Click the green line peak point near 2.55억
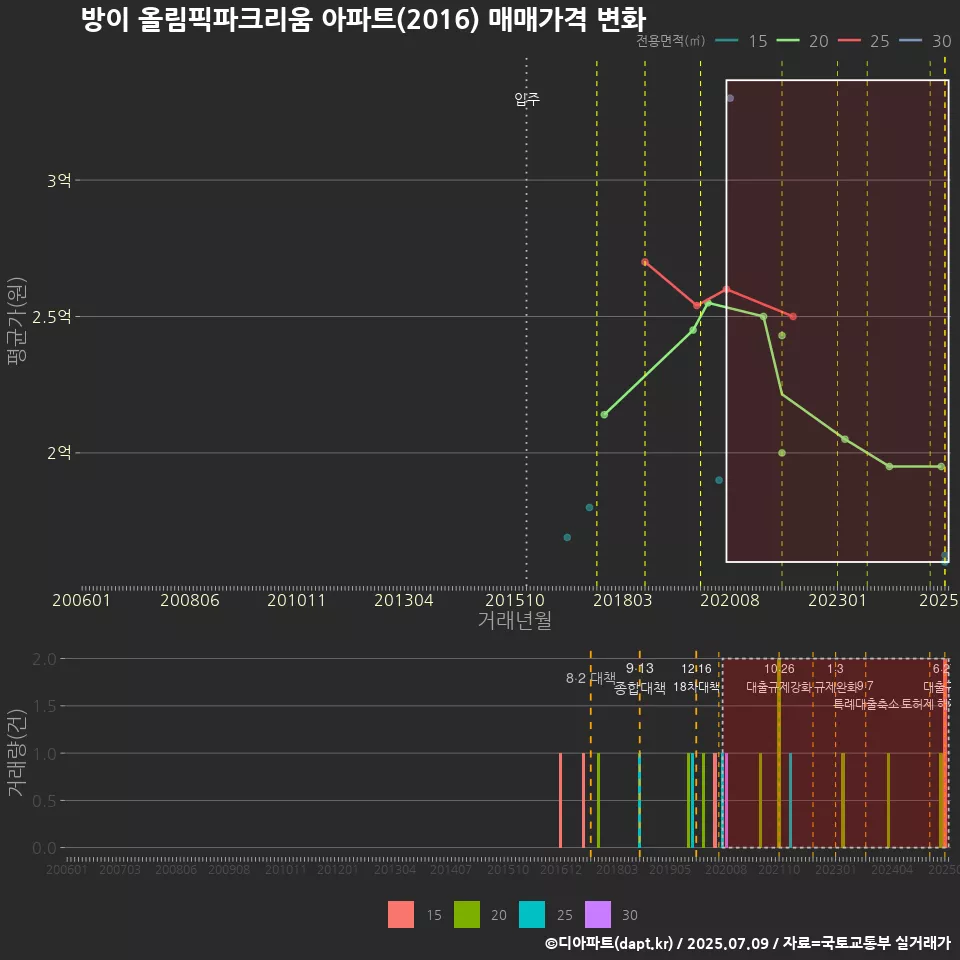 click(708, 303)
